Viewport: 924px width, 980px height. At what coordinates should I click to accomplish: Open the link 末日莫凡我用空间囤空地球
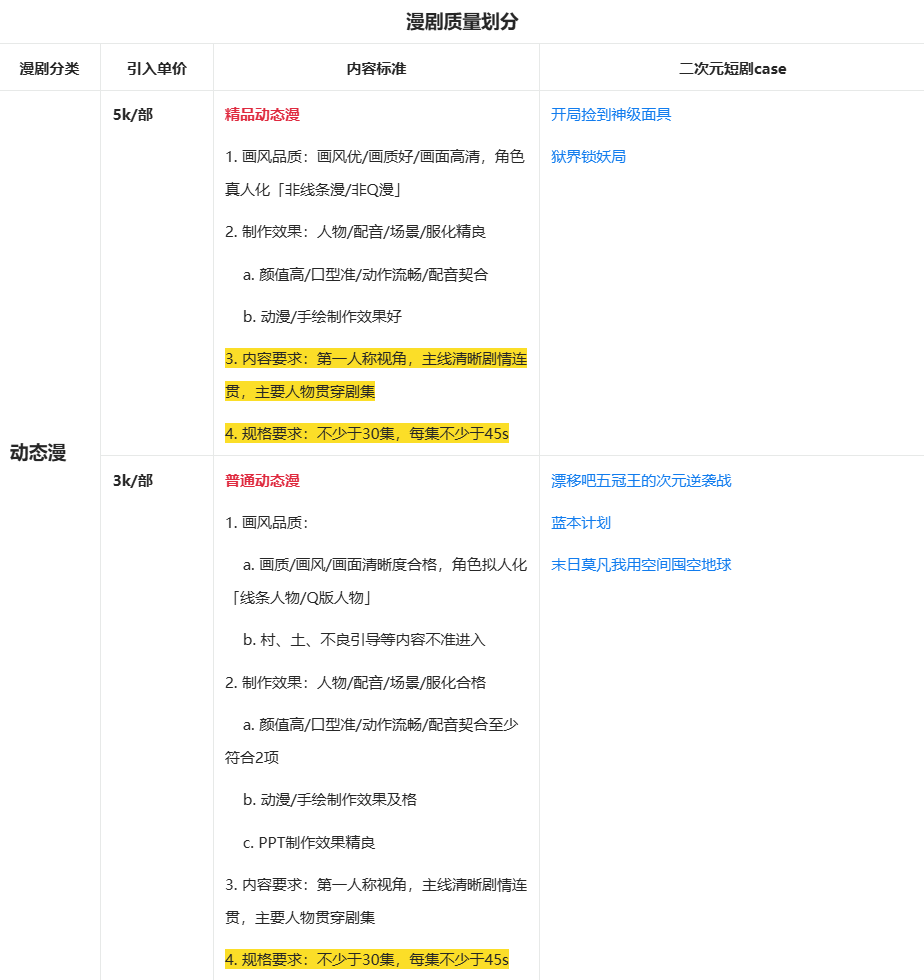point(641,564)
